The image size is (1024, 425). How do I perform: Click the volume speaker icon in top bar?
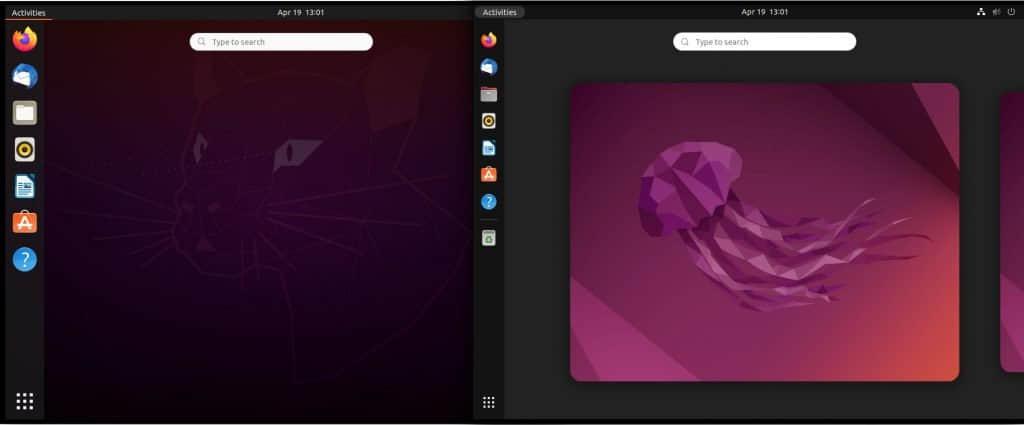(x=996, y=12)
